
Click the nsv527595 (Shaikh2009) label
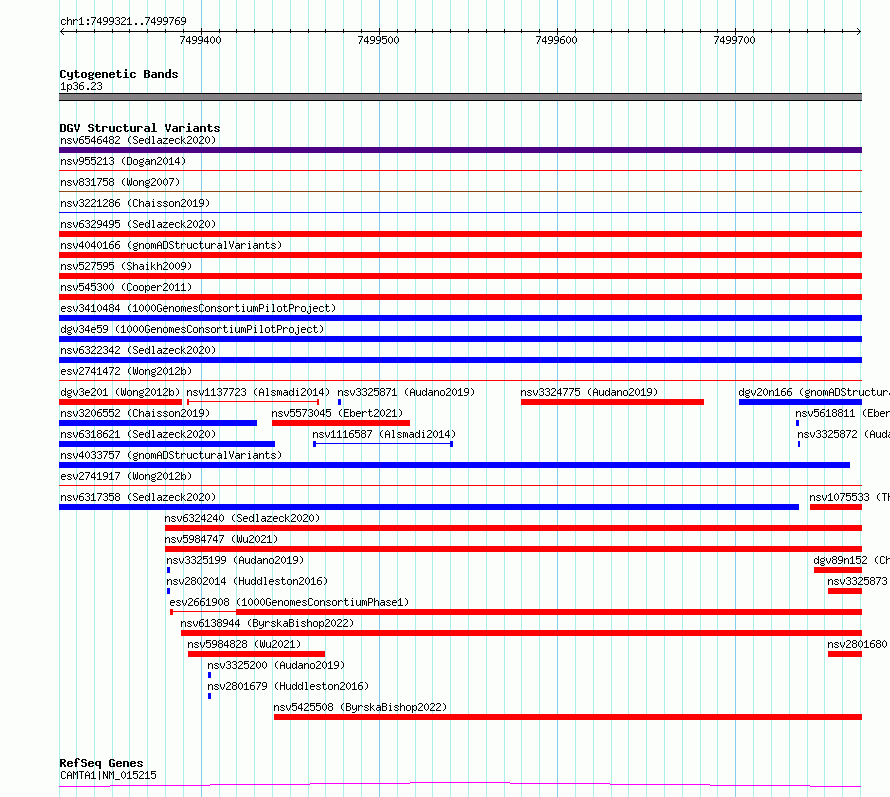[126, 266]
